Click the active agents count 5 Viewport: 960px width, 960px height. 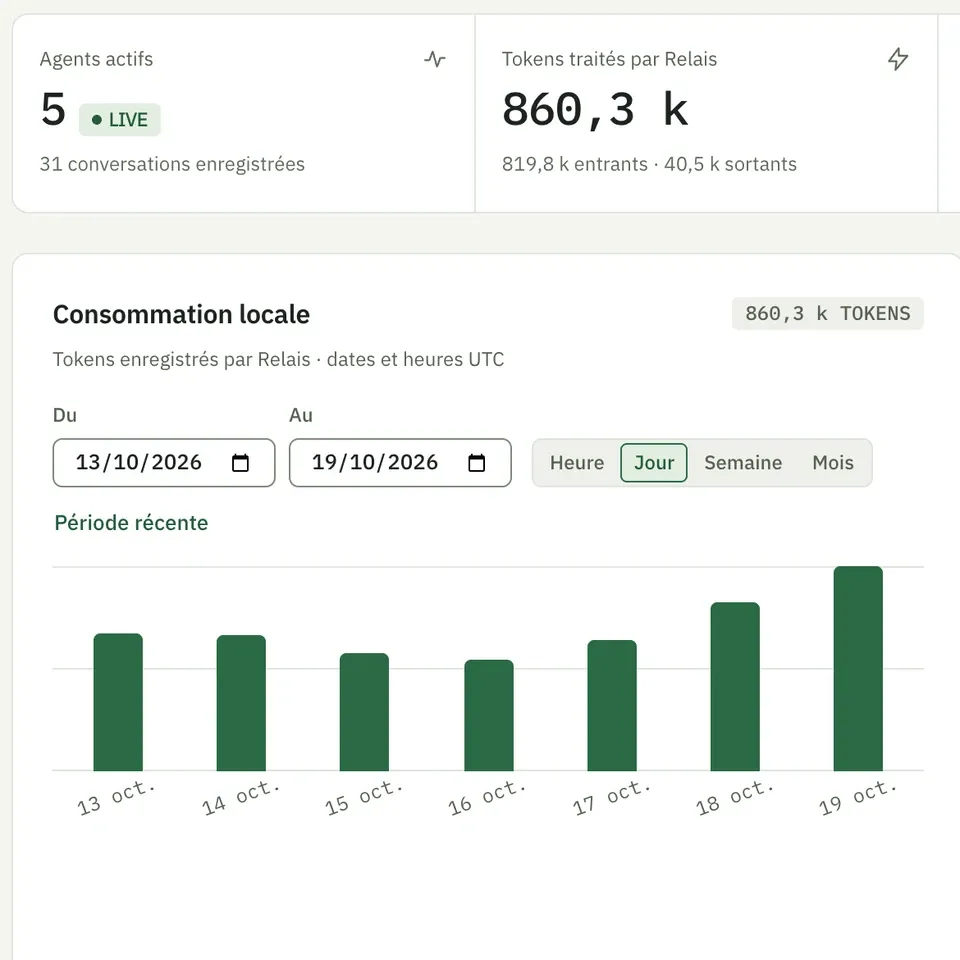[x=53, y=110]
